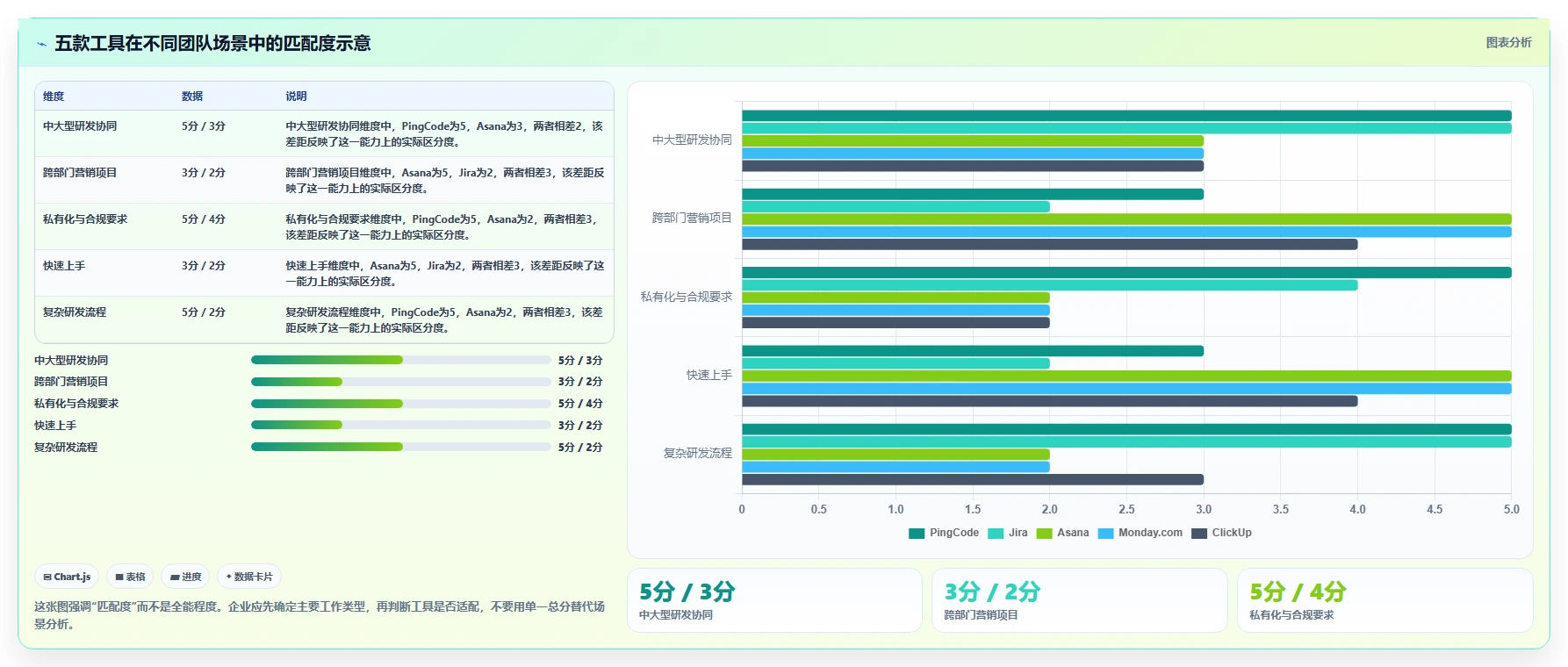Click the 进度 chip
This screenshot has height=667, width=1568.
185,577
